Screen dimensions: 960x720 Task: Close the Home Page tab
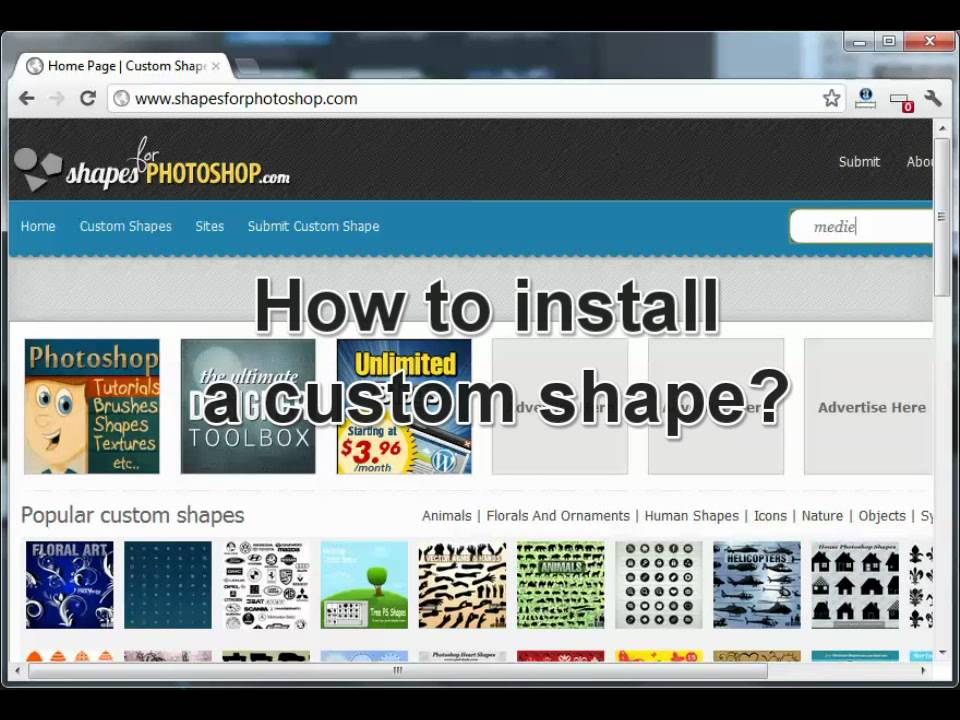tap(216, 66)
